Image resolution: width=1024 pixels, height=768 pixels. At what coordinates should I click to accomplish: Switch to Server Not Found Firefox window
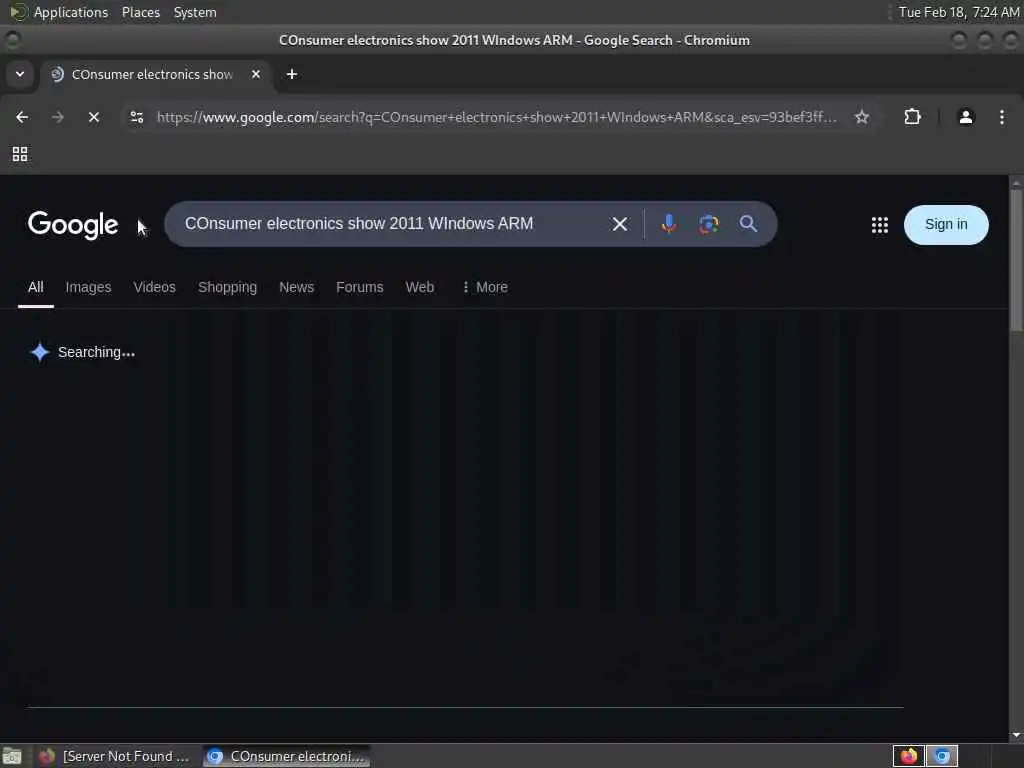114,756
